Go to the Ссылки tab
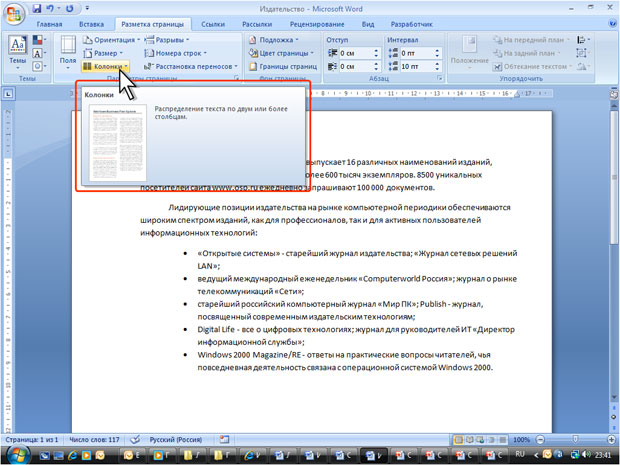 click(213, 24)
